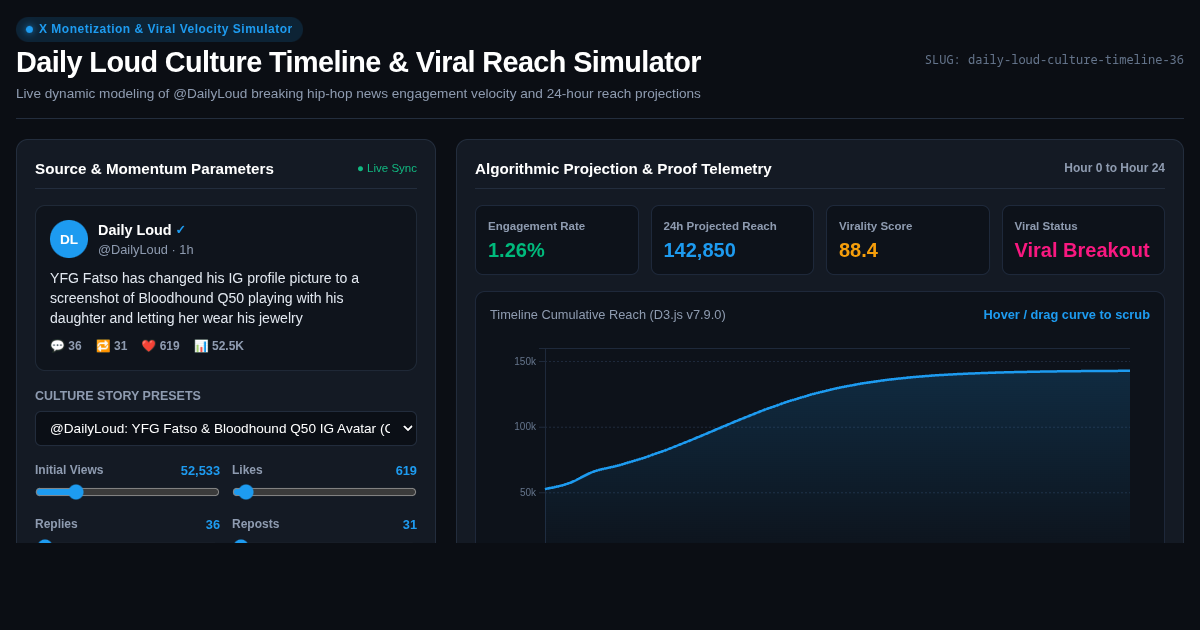
Task: Click the Hour 0 to Hour 24 label
Action: [1114, 168]
